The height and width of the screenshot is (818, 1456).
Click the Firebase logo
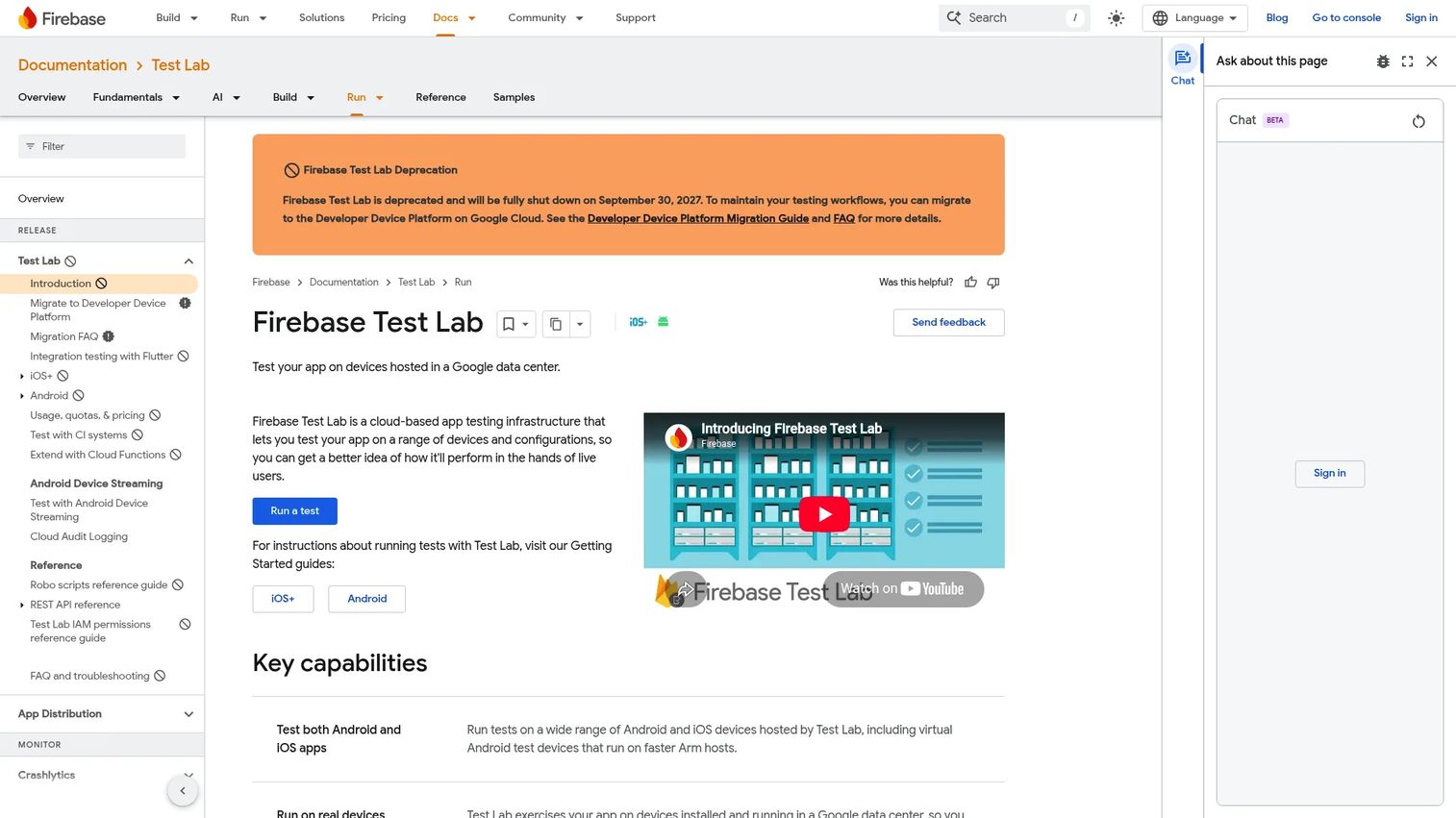(x=62, y=18)
